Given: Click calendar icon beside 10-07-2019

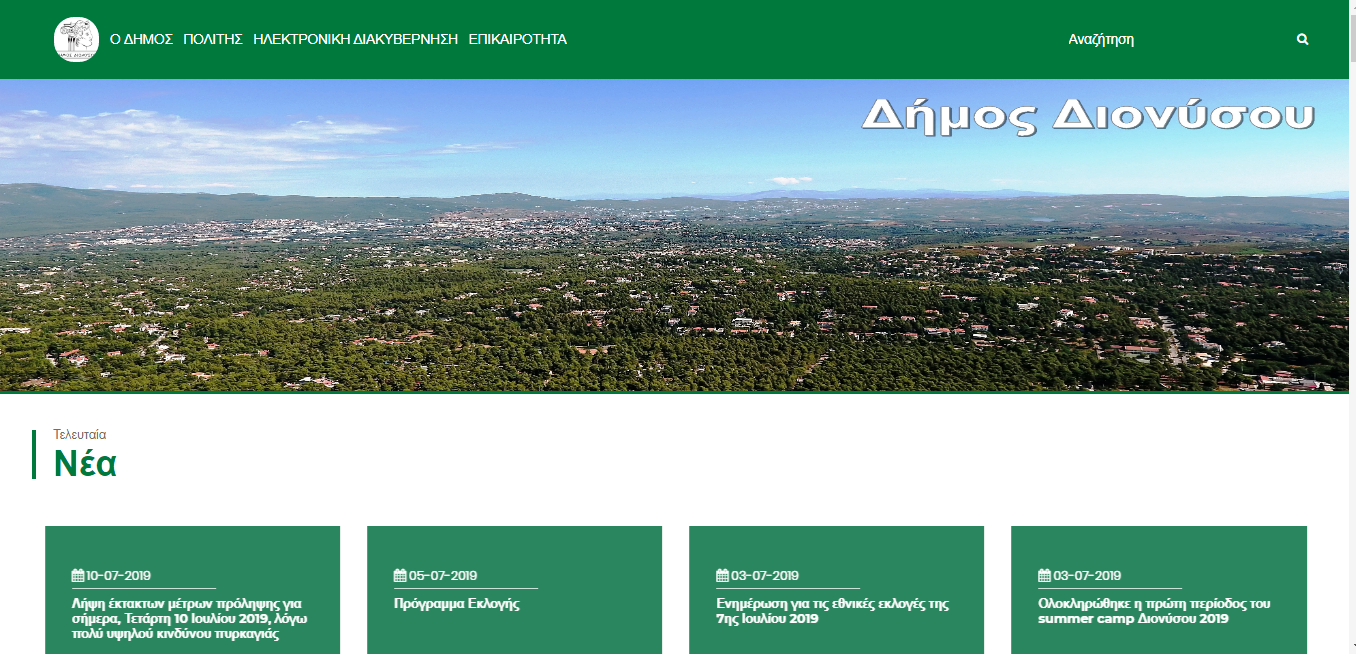Looking at the screenshot, I should coord(78,575).
